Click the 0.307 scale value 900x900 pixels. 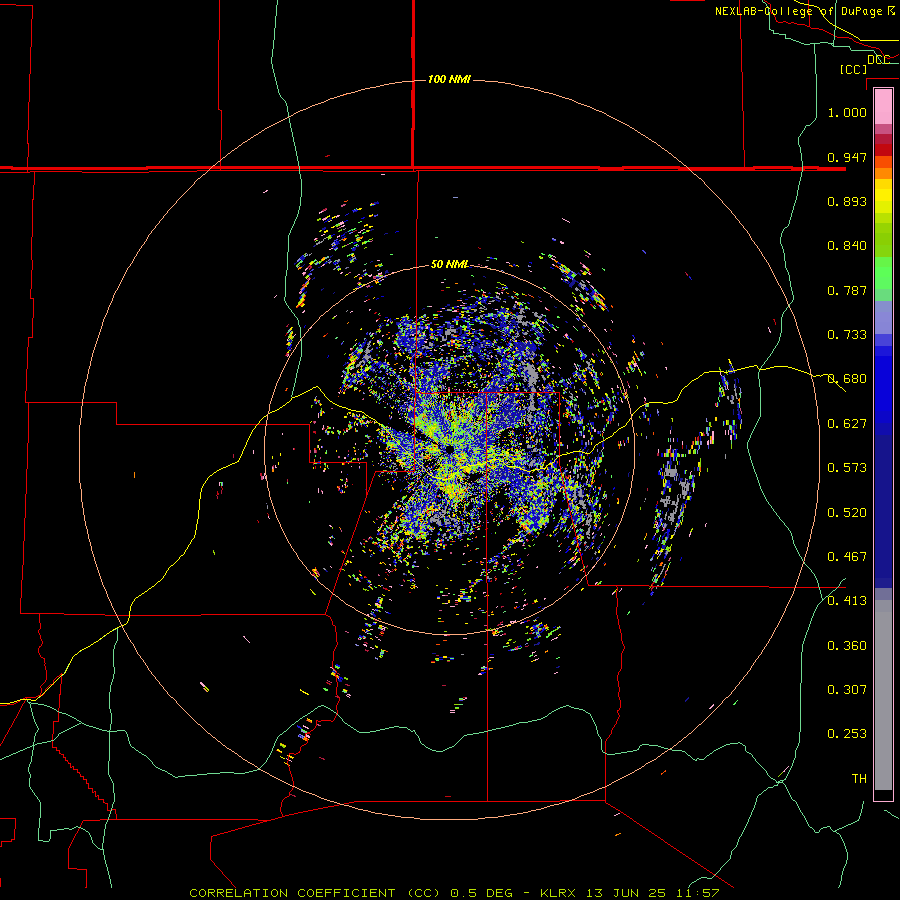coord(847,690)
